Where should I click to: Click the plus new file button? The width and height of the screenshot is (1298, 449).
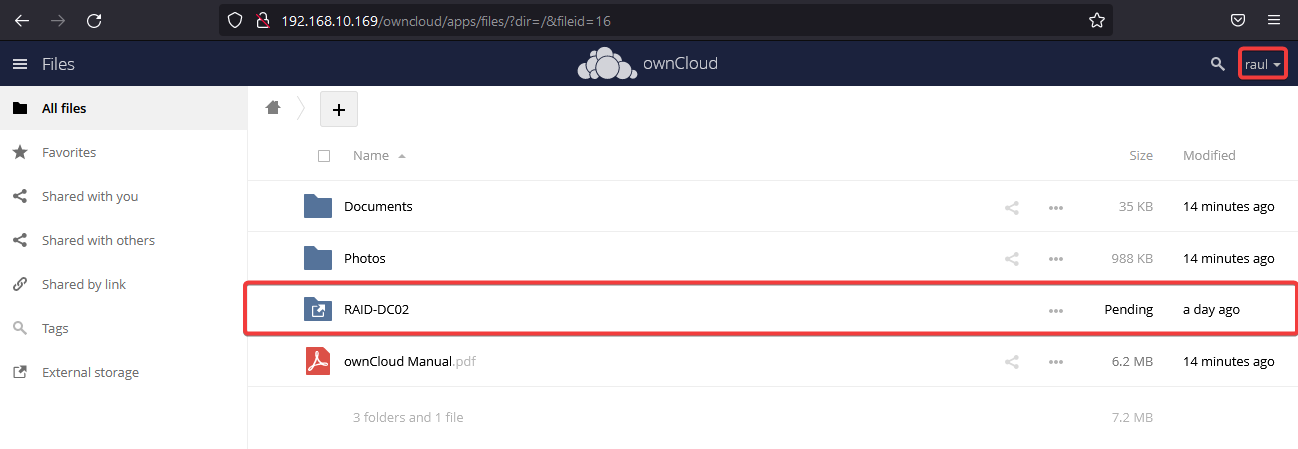[x=338, y=110]
